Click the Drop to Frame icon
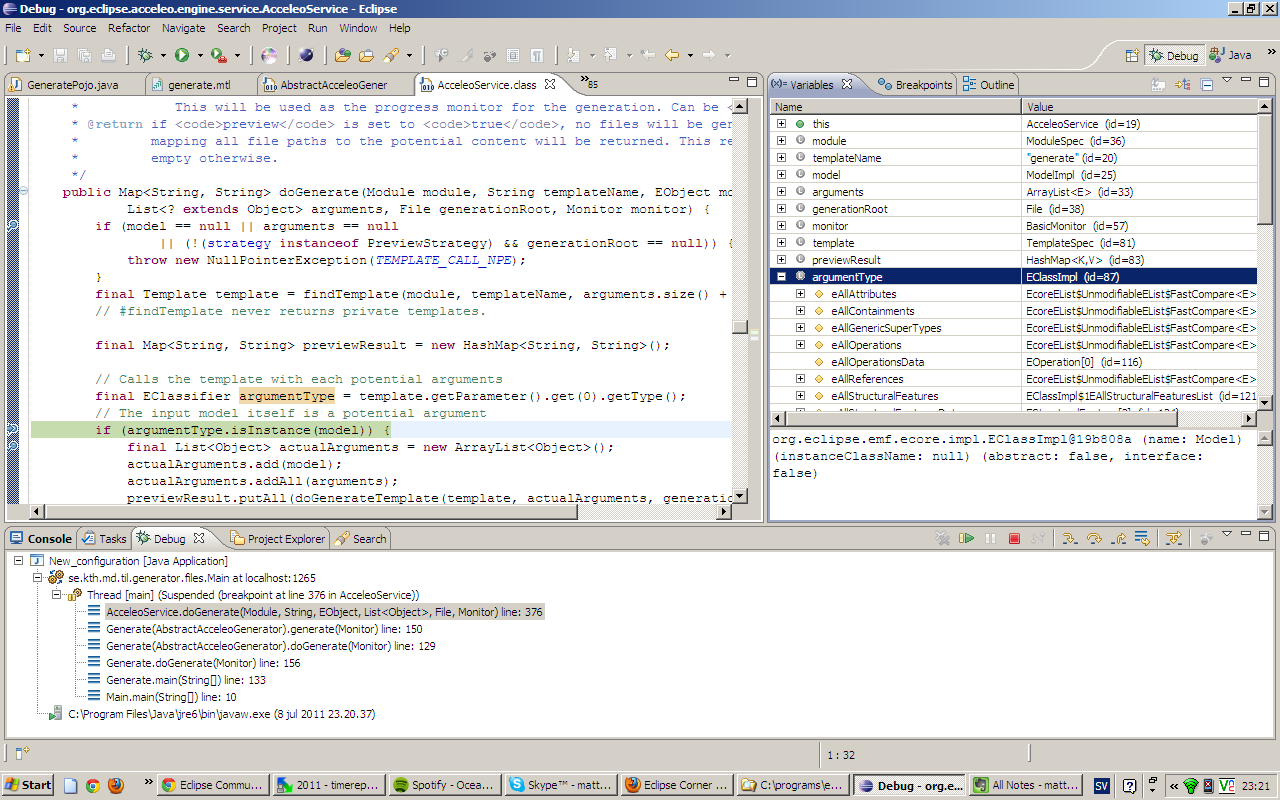 [x=1142, y=538]
